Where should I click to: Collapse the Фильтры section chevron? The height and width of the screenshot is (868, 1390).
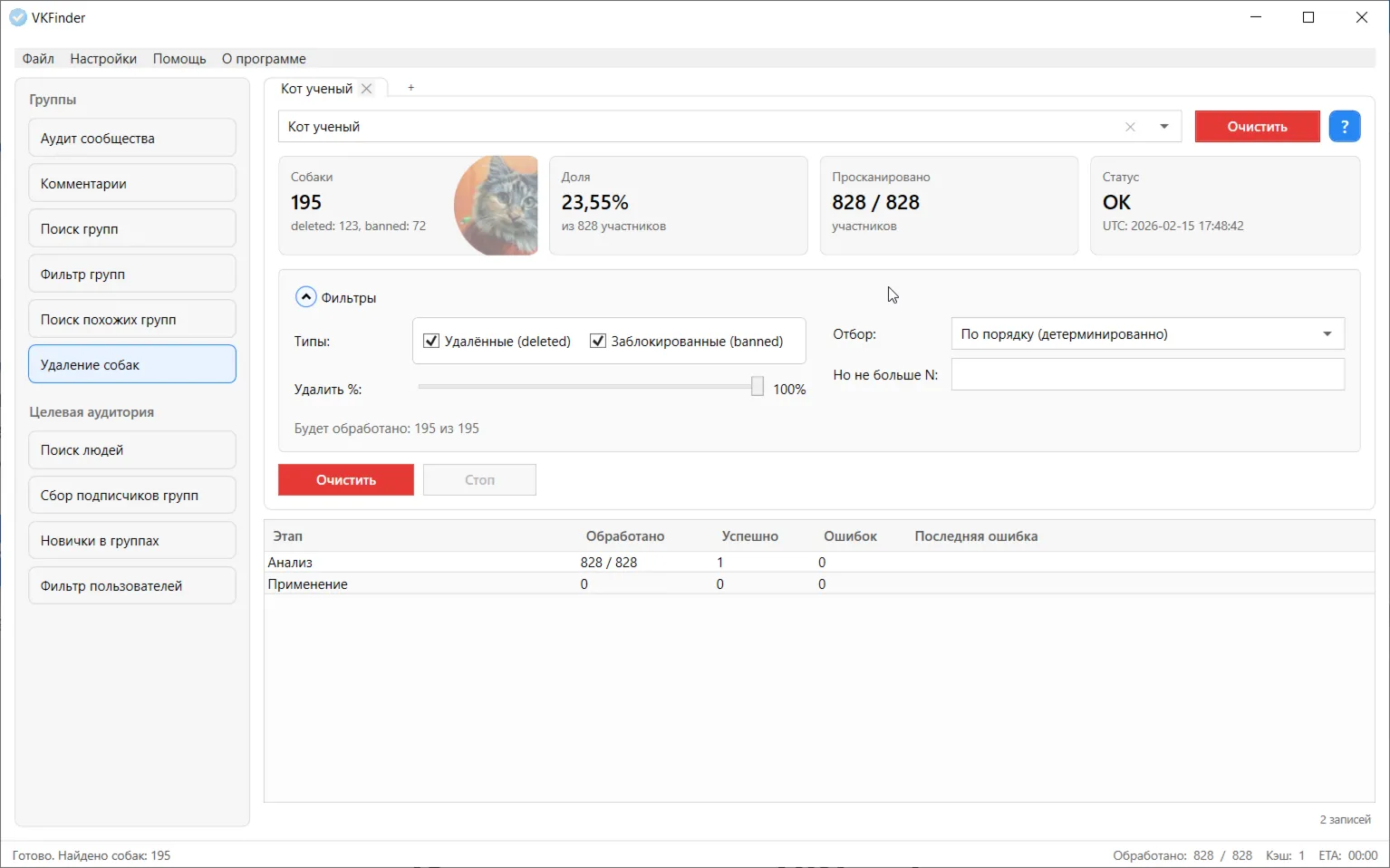(x=306, y=297)
